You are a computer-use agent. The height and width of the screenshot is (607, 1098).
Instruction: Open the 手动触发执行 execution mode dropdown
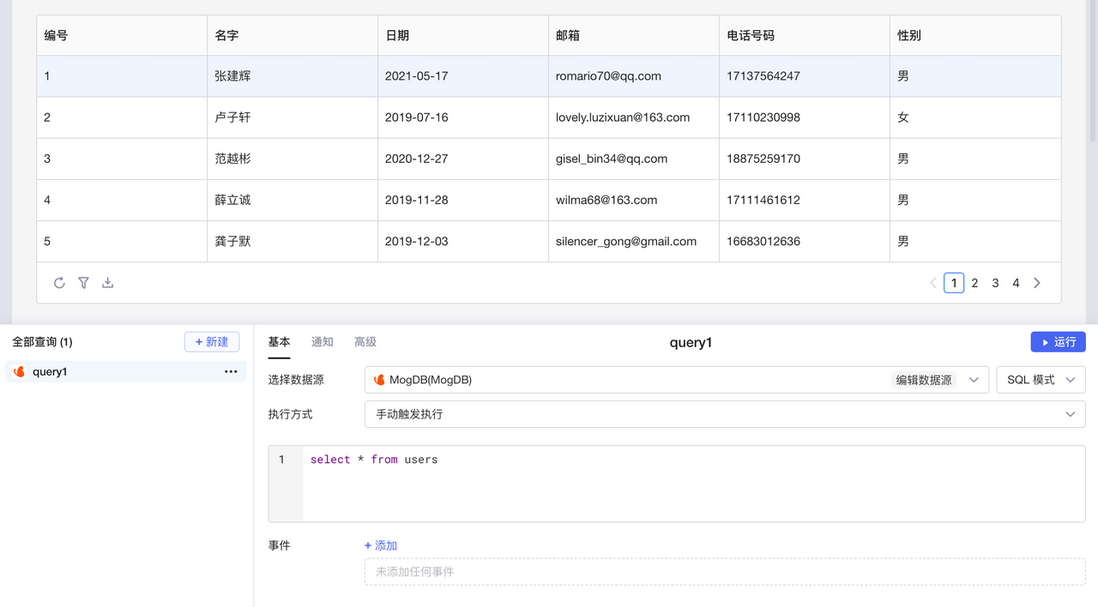725,414
